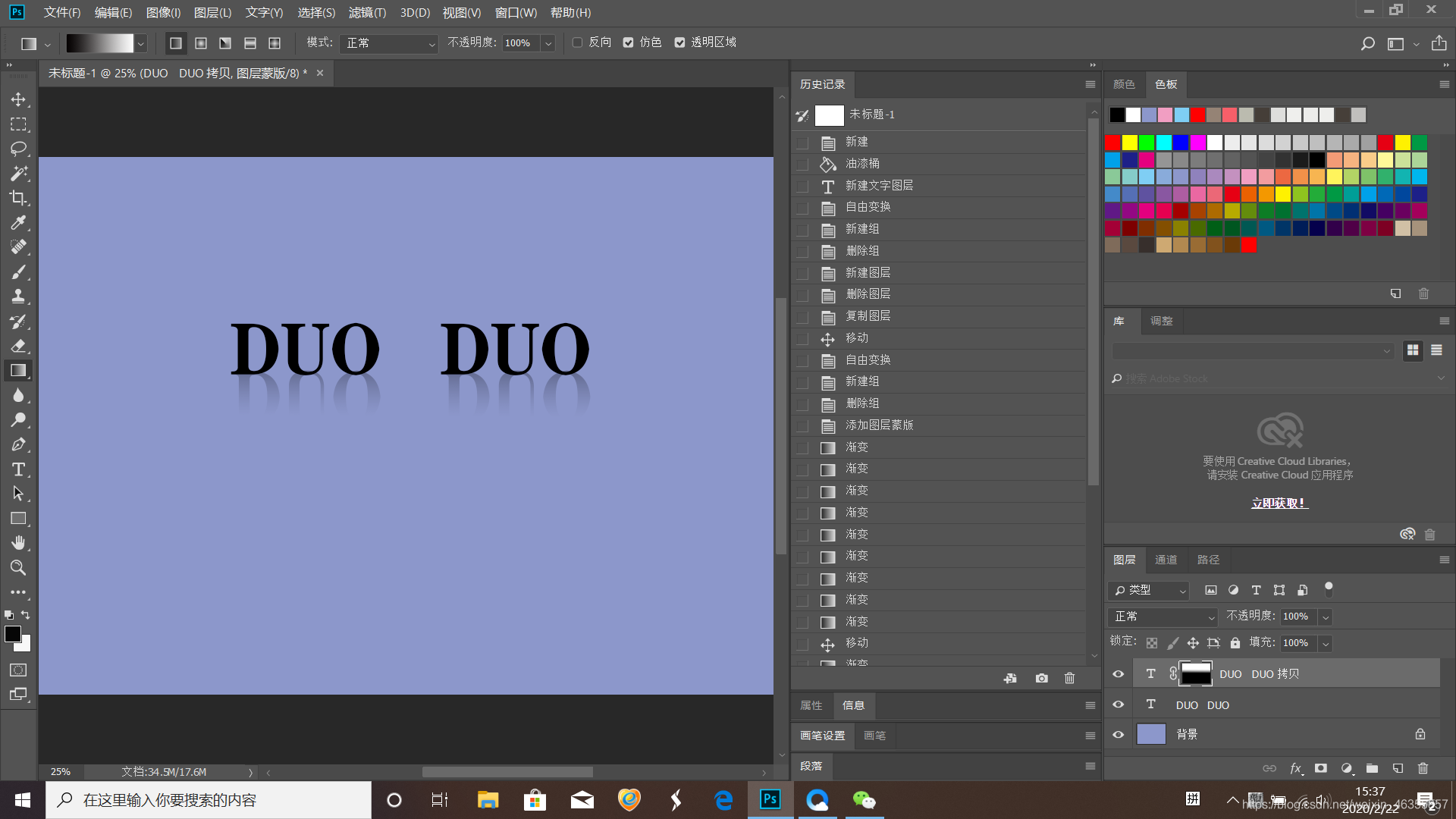Select the Move tool
The width and height of the screenshot is (1456, 819).
click(18, 99)
